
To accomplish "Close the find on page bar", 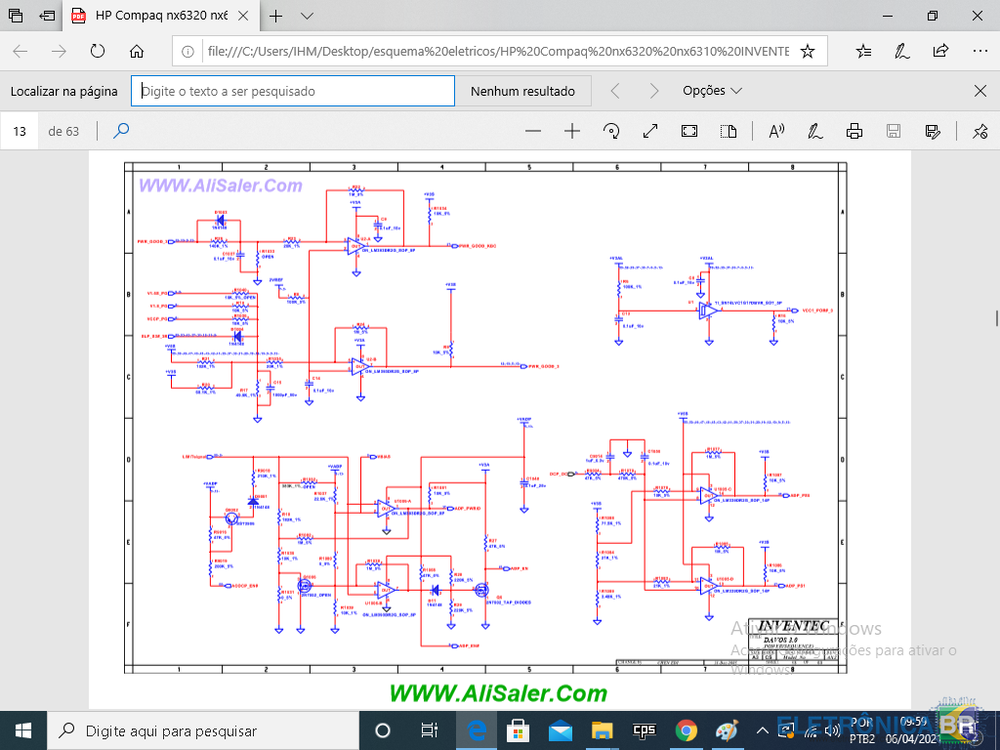I will coord(980,91).
